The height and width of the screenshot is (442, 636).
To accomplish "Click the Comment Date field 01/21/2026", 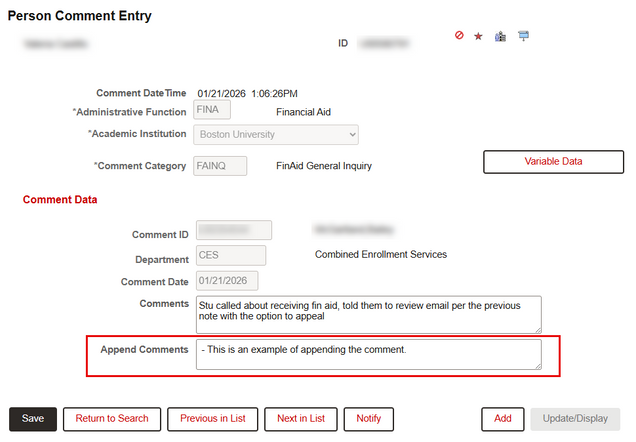I will click(227, 281).
